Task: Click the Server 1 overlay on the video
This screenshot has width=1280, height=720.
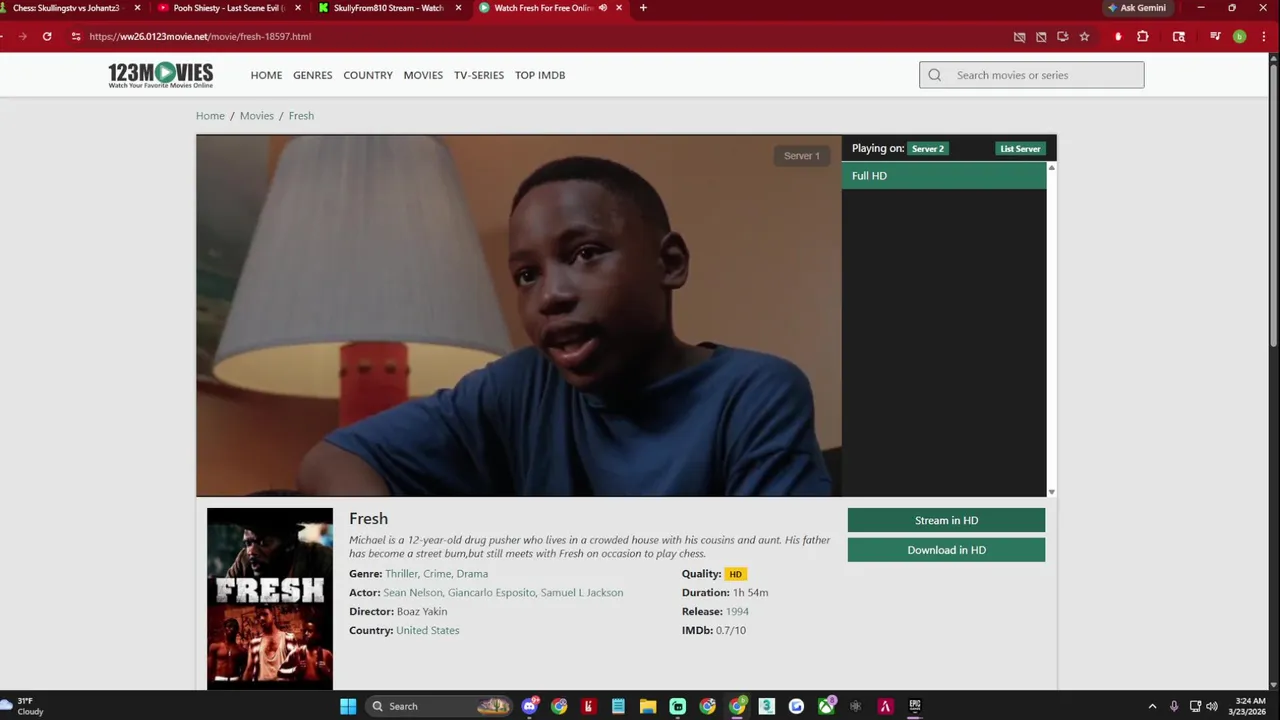Action: coord(801,156)
